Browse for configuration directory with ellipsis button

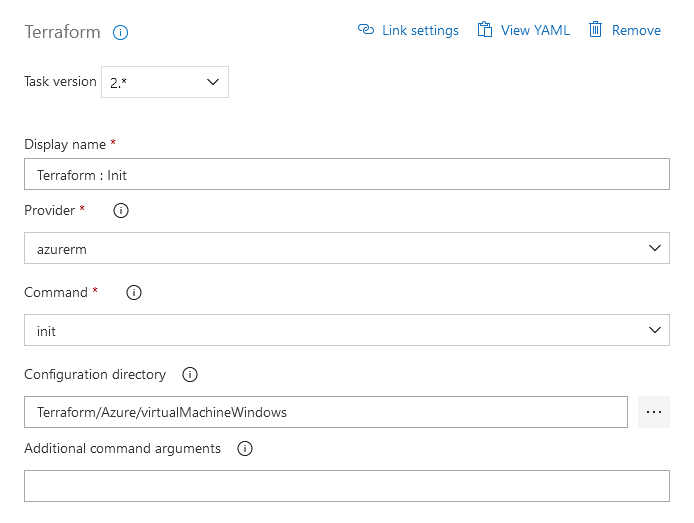pos(654,412)
